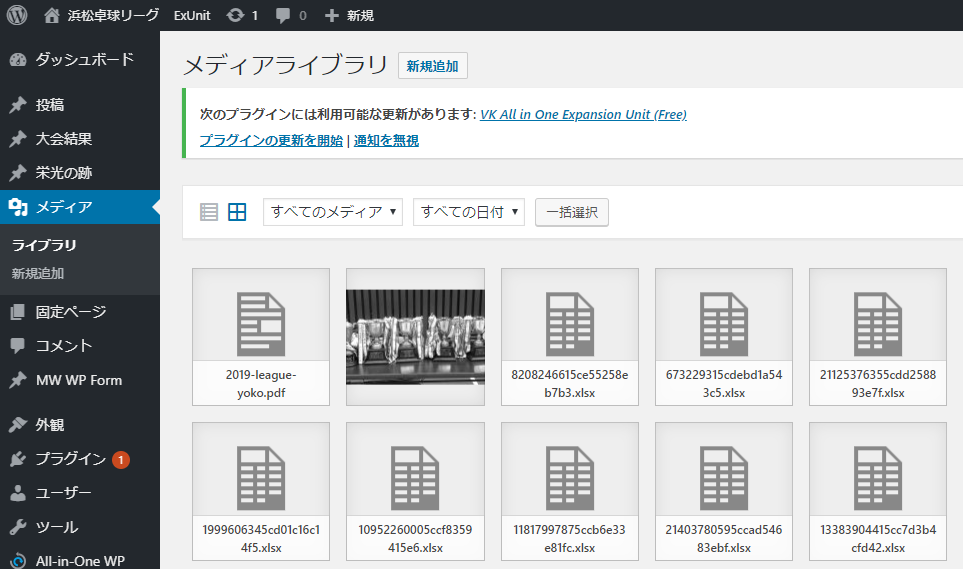Open the 浜松卓球リーグ site home icon
The image size is (963, 569).
(x=52, y=15)
